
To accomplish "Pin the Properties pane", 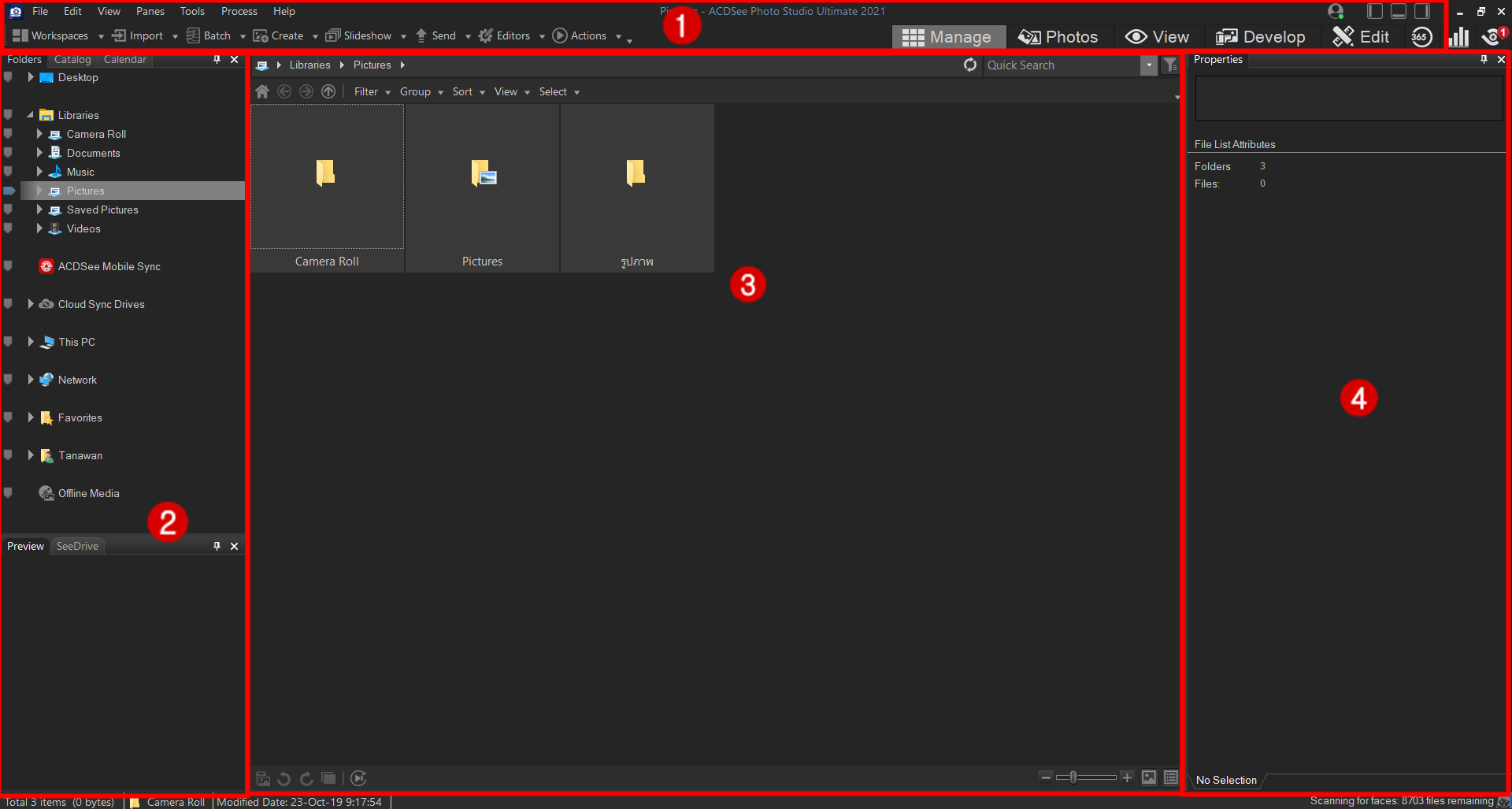I will (x=1484, y=59).
